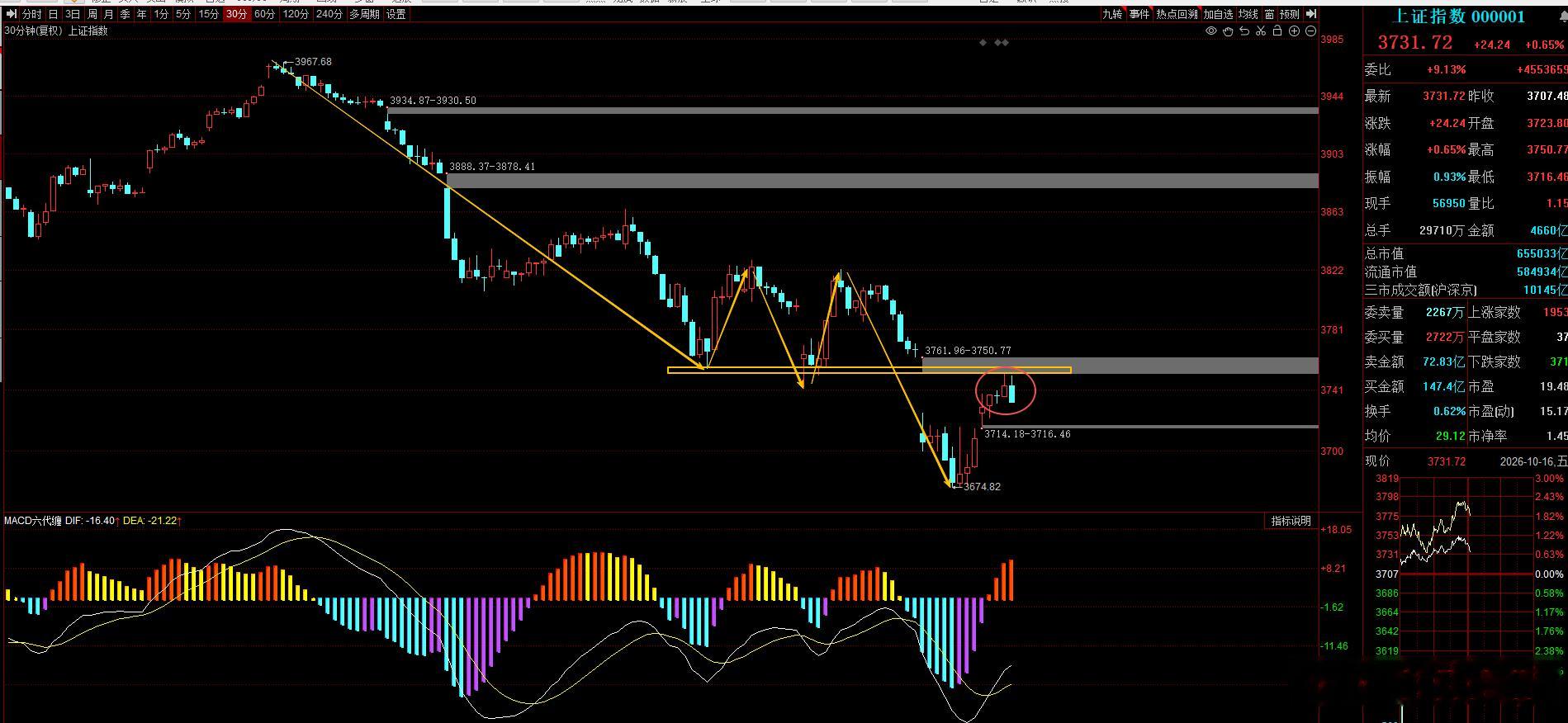1568x723 pixels.
Task: Switch to the 240分 period tab
Action: click(x=329, y=14)
